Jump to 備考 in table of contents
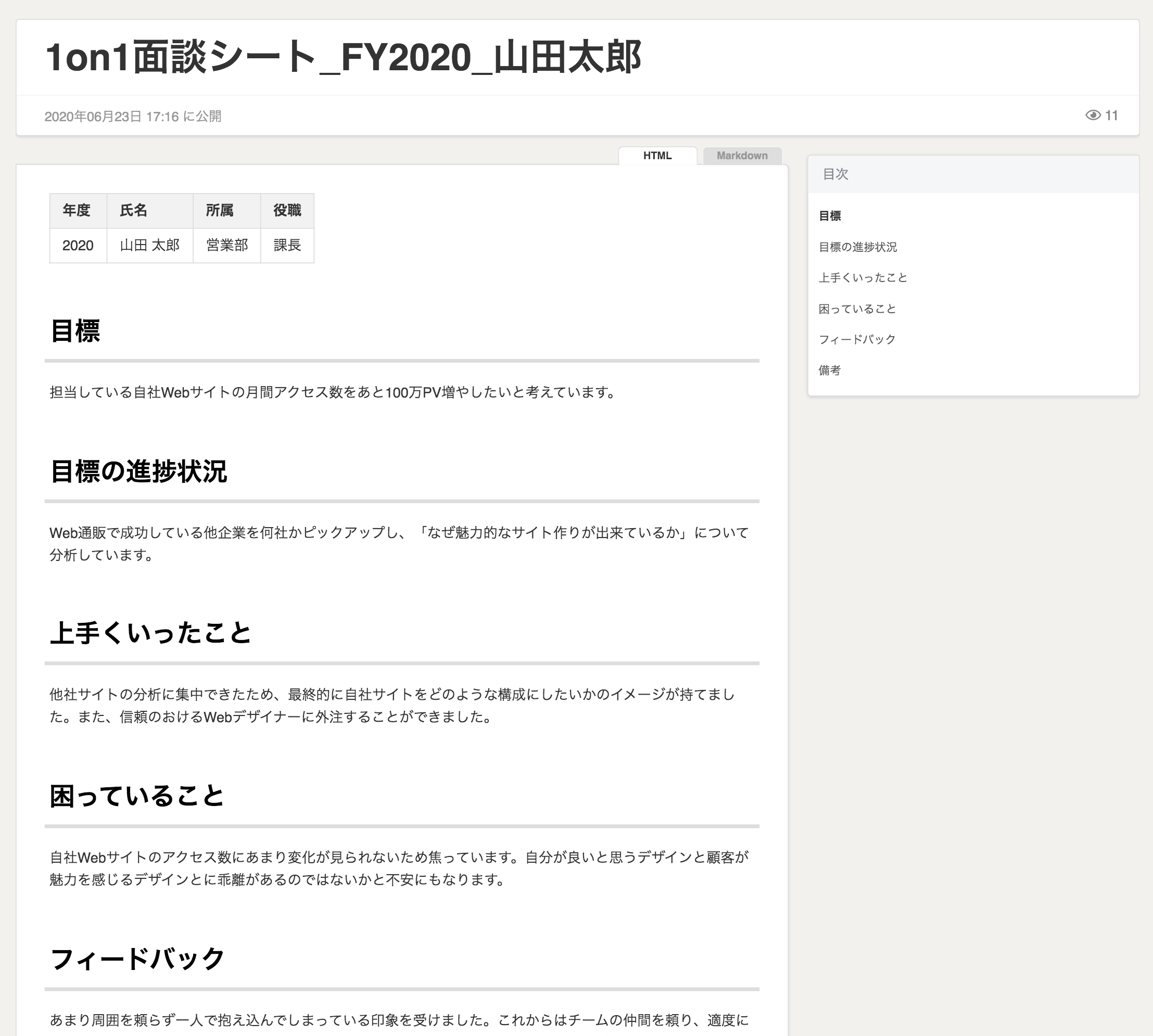The width and height of the screenshot is (1153, 1036). coord(830,370)
